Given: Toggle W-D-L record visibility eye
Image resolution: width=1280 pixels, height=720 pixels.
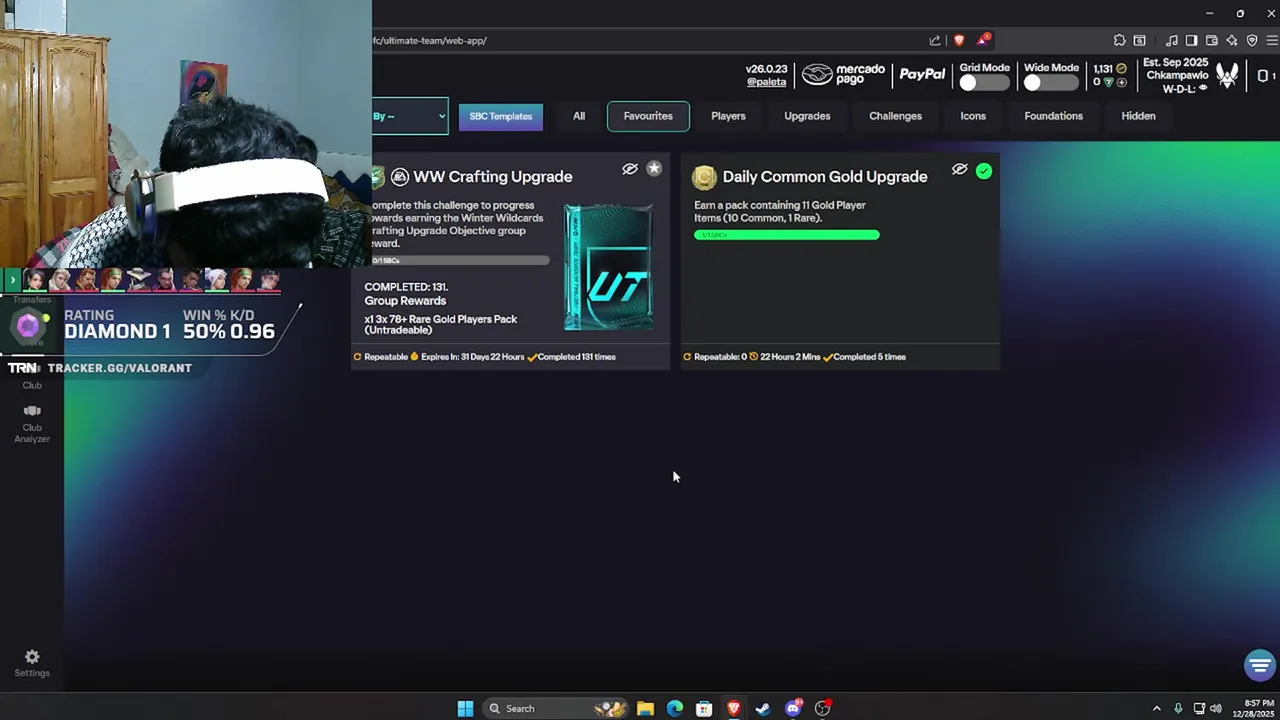Looking at the screenshot, I should 1203,88.
